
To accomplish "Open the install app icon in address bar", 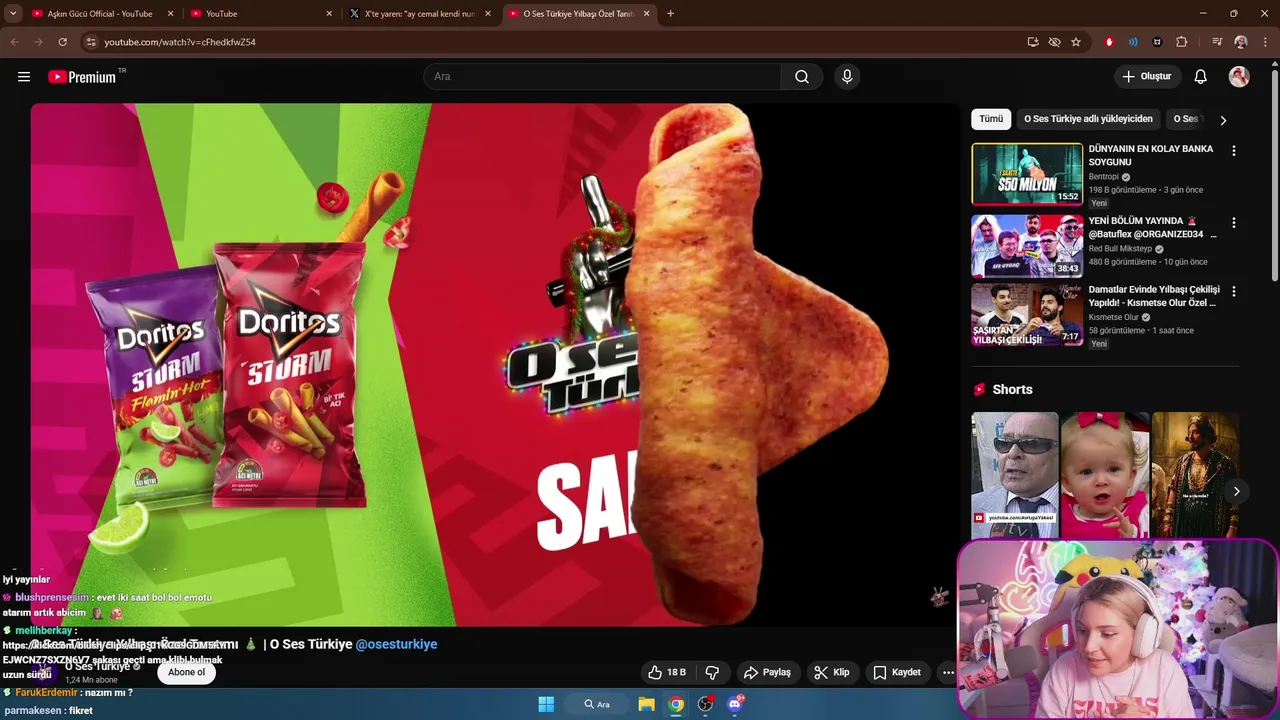I will click(1033, 42).
